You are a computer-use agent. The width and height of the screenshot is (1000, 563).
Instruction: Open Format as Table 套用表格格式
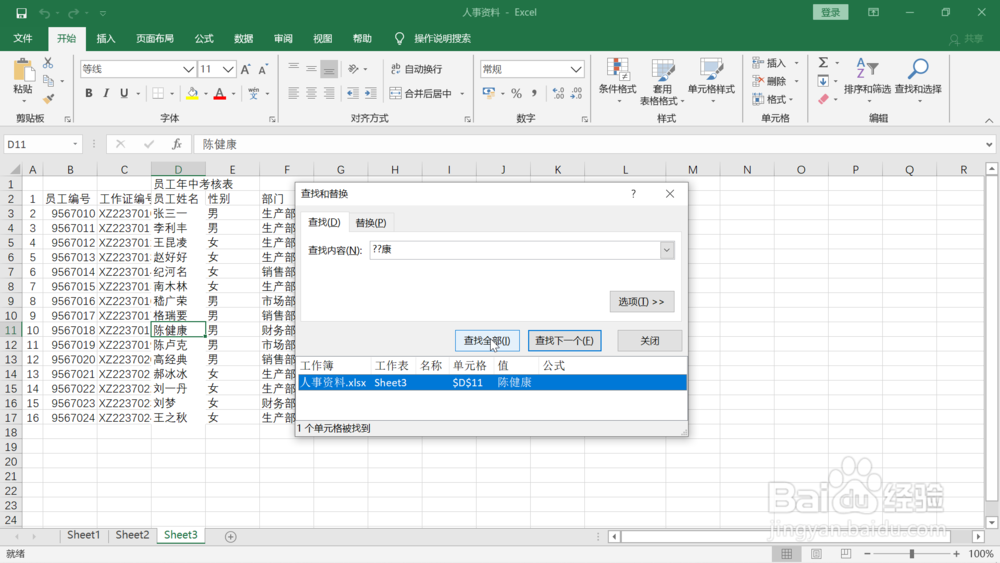click(x=662, y=82)
